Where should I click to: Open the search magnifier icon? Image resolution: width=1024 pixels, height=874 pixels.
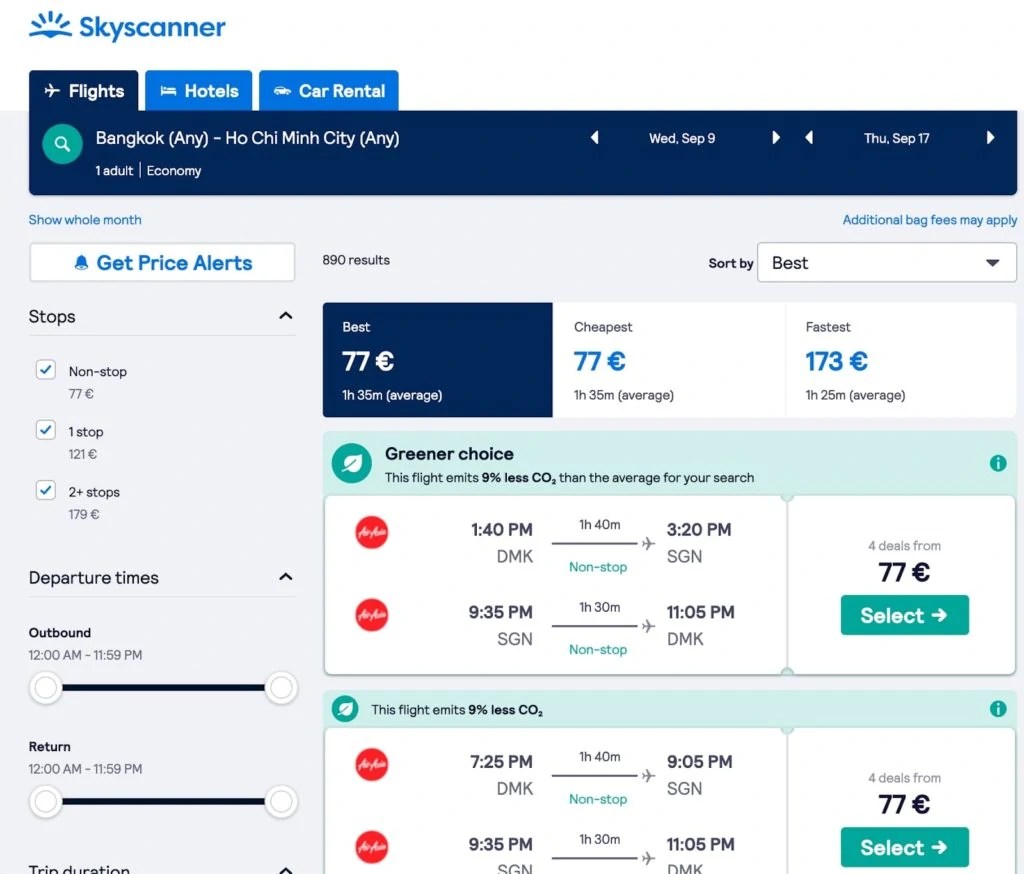(x=62, y=143)
